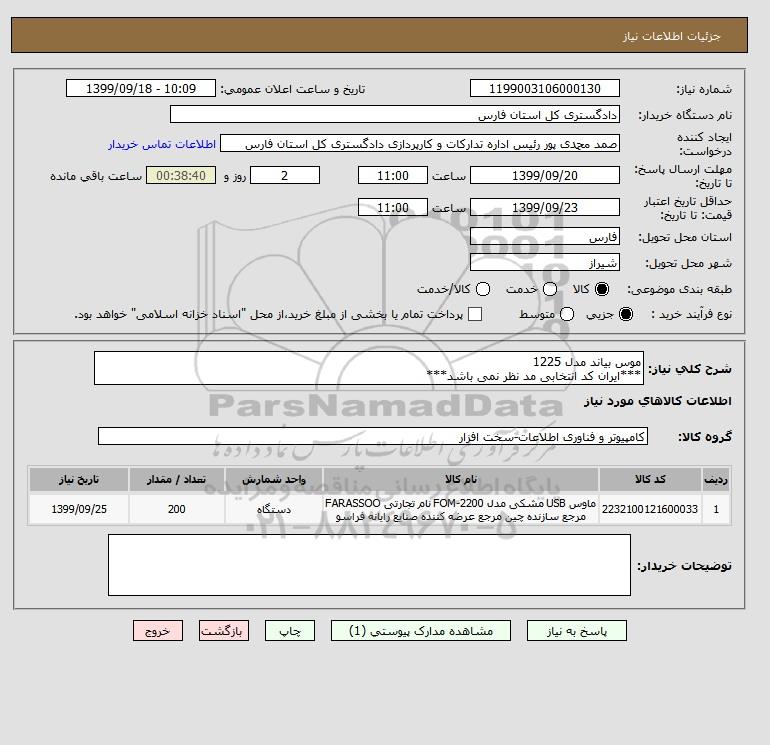Click the واحد شمارش column header

274,479
